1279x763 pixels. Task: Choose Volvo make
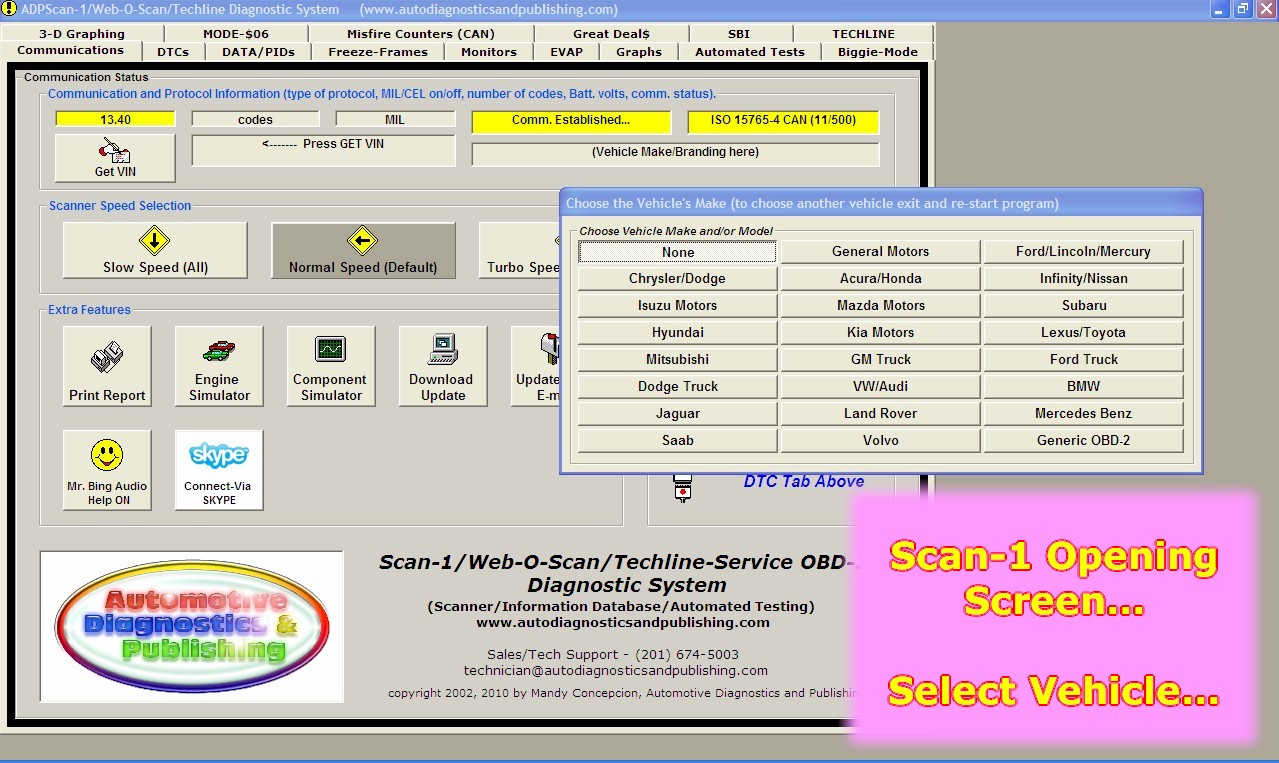point(881,441)
